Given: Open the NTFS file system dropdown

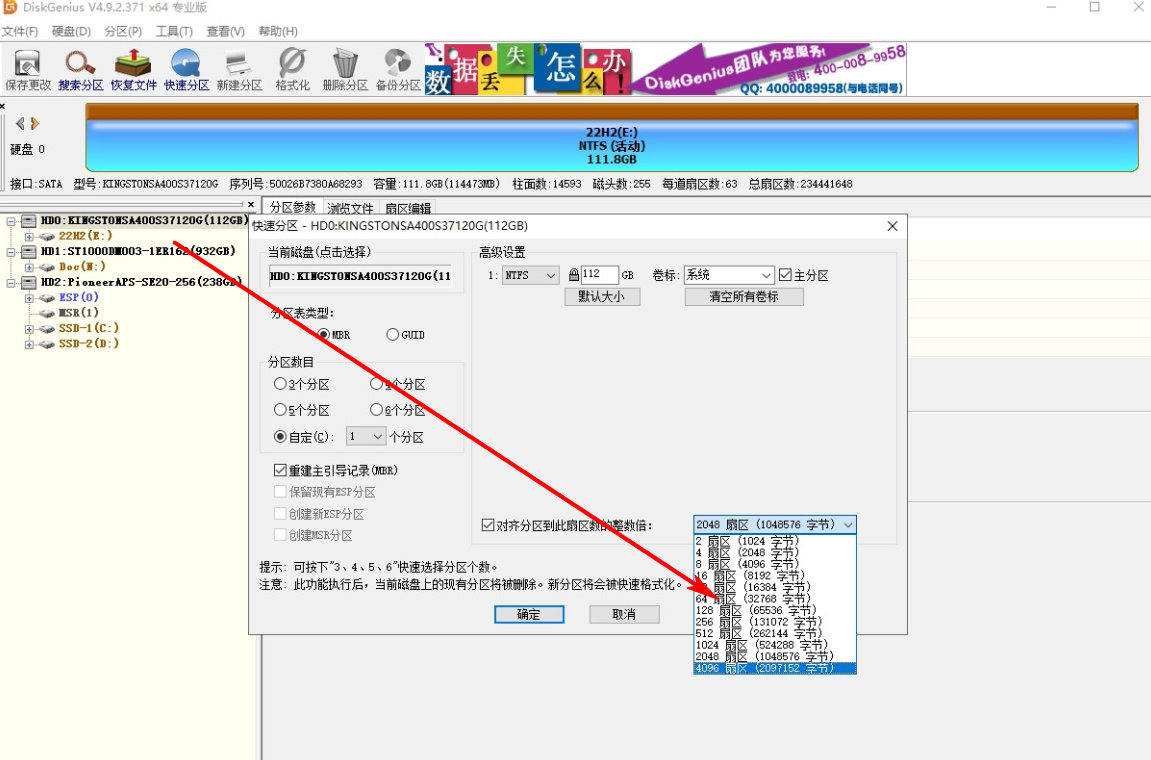Looking at the screenshot, I should point(530,275).
